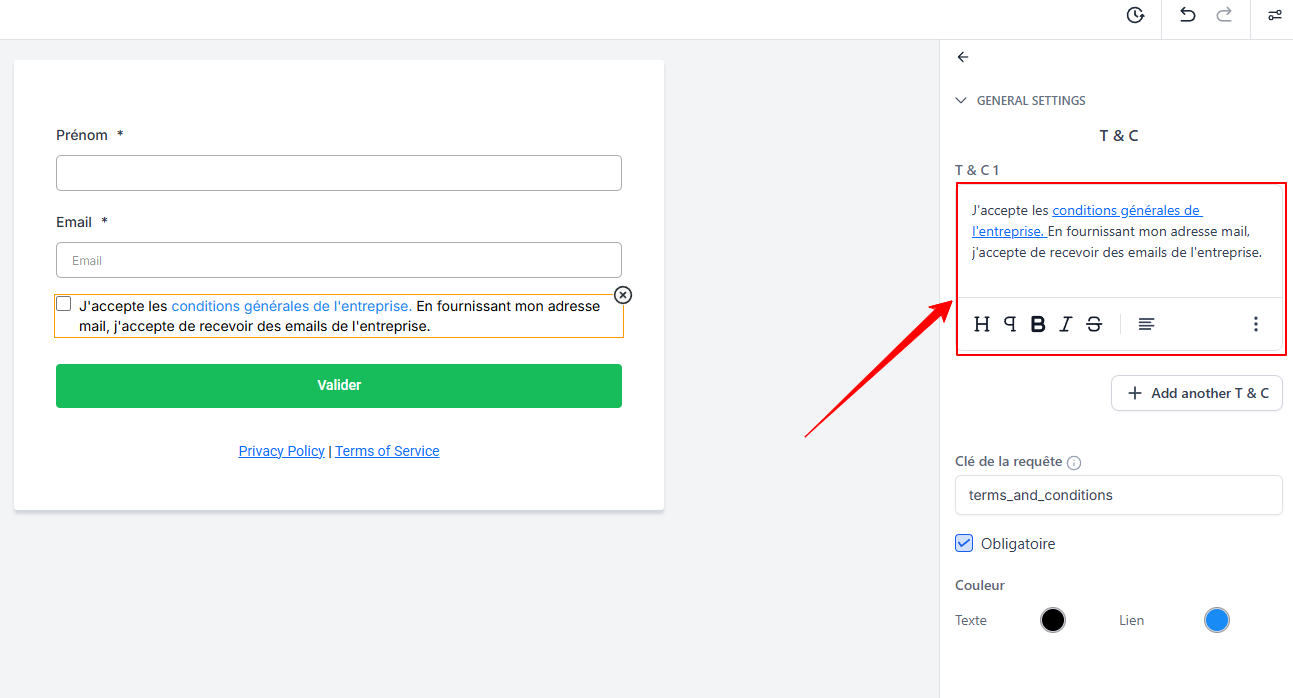1293x698 pixels.
Task: Remove T&C field with X icon
Action: click(x=623, y=295)
